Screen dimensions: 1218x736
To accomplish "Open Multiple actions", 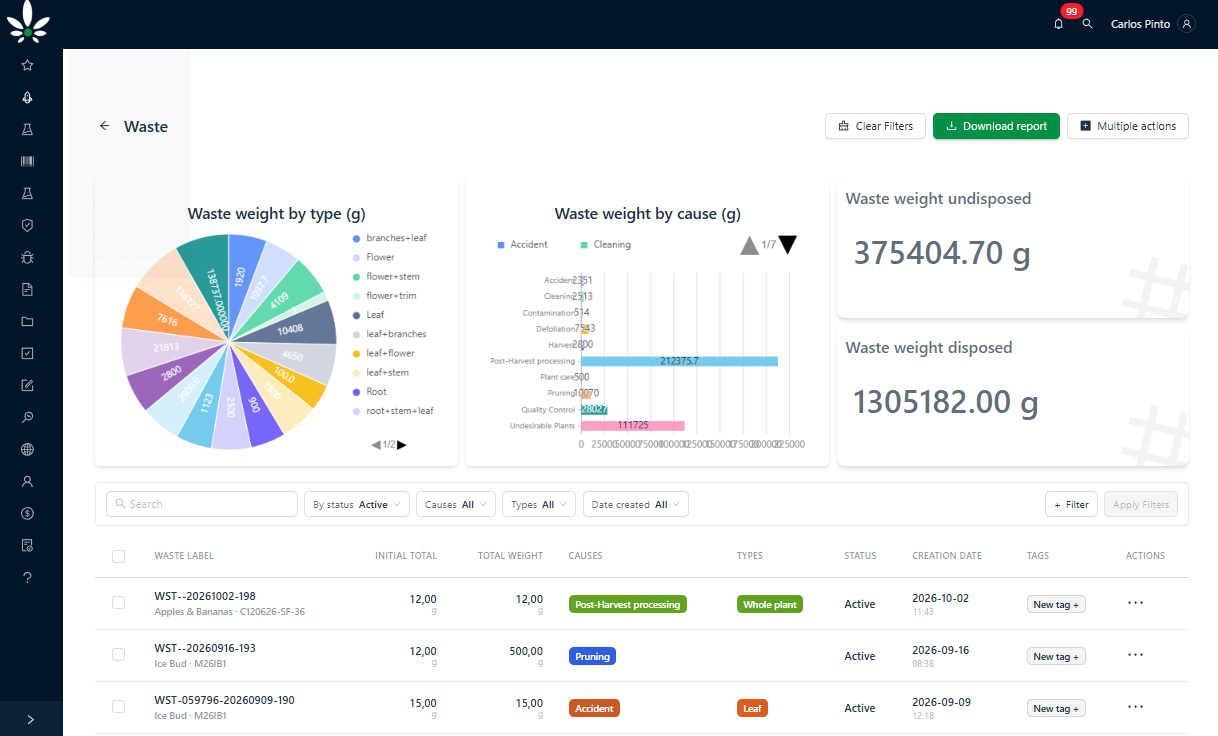I will [x=1128, y=126].
